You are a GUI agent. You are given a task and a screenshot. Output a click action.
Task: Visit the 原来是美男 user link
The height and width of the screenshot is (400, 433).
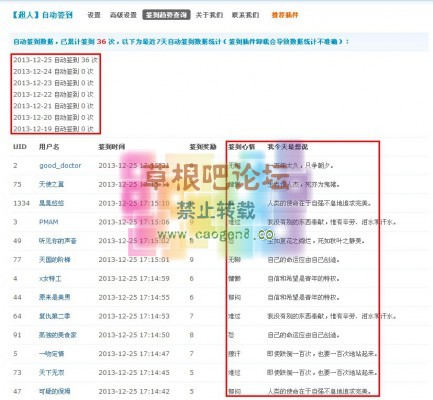[x=55, y=297]
